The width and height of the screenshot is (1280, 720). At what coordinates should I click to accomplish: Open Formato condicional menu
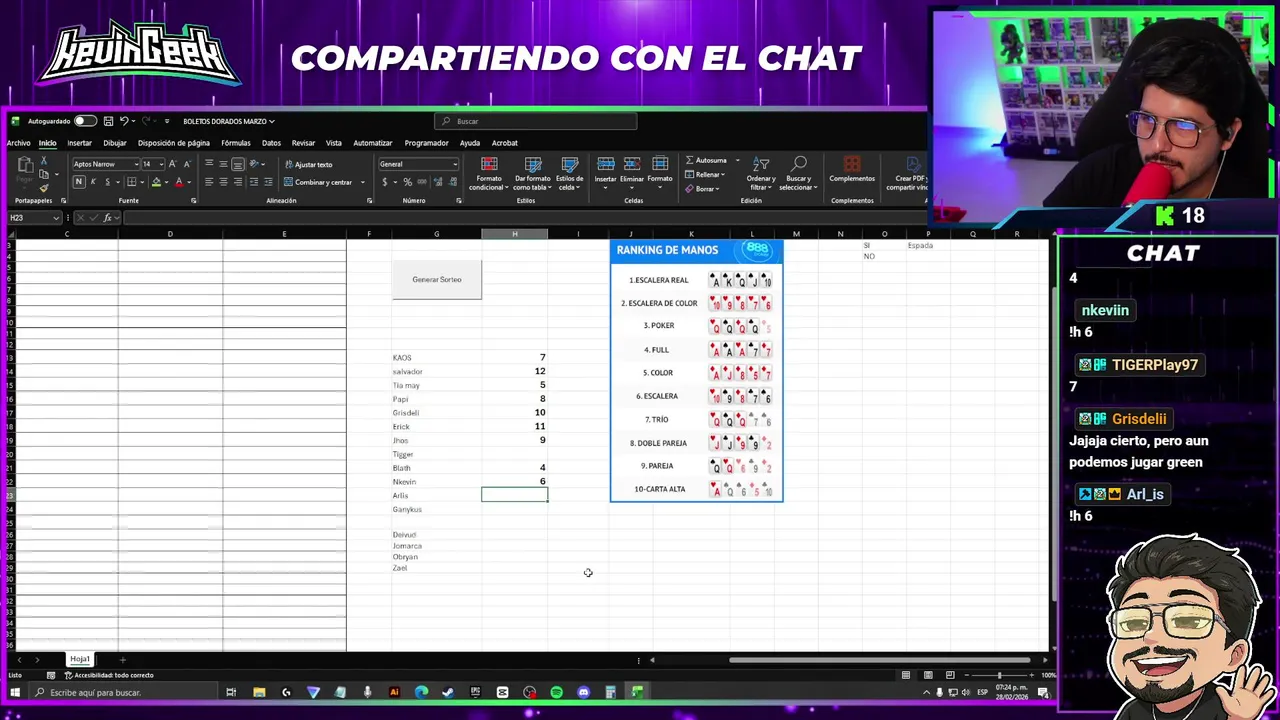click(x=489, y=173)
